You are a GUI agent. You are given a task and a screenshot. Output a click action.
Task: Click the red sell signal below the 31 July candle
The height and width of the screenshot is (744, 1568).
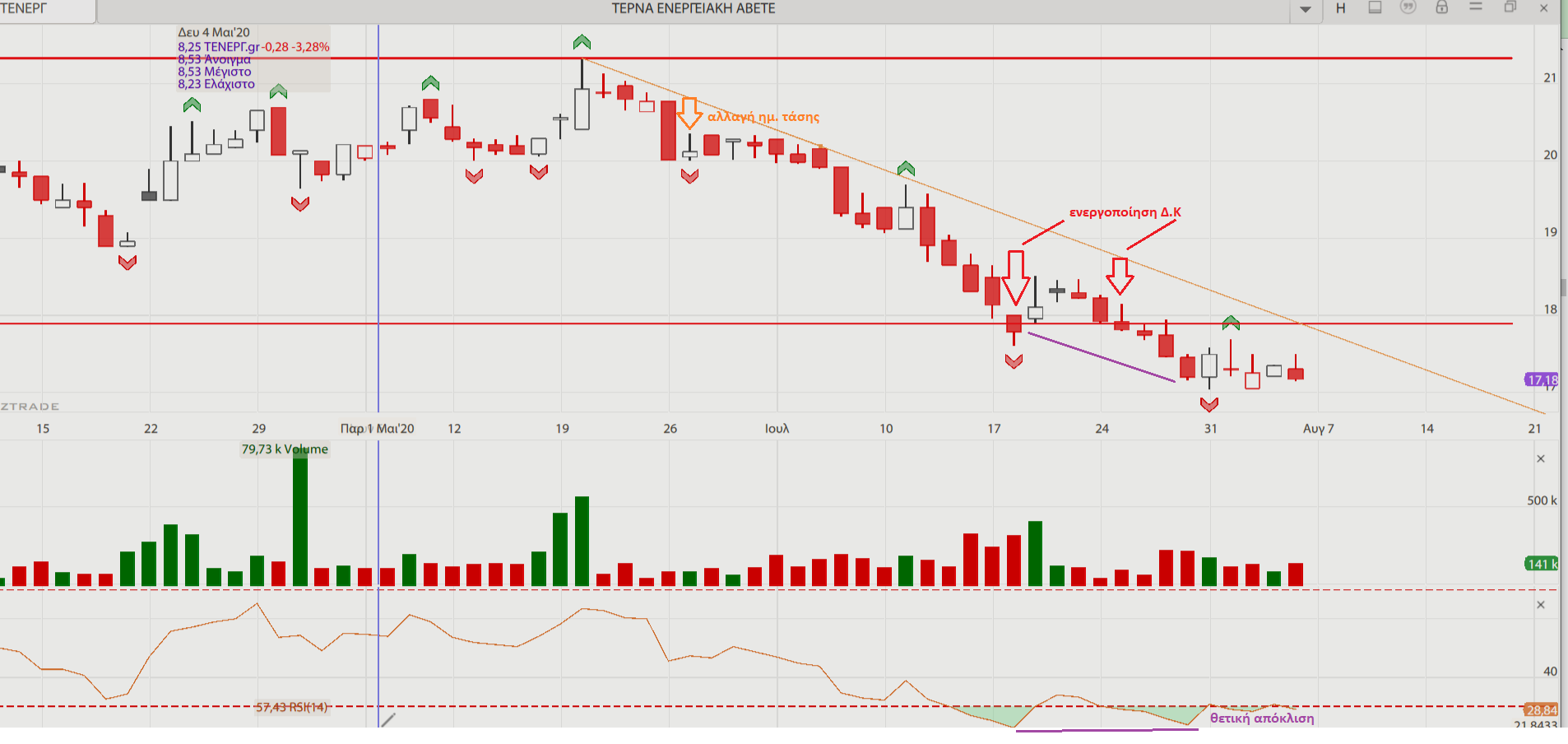pyautogui.click(x=1209, y=404)
